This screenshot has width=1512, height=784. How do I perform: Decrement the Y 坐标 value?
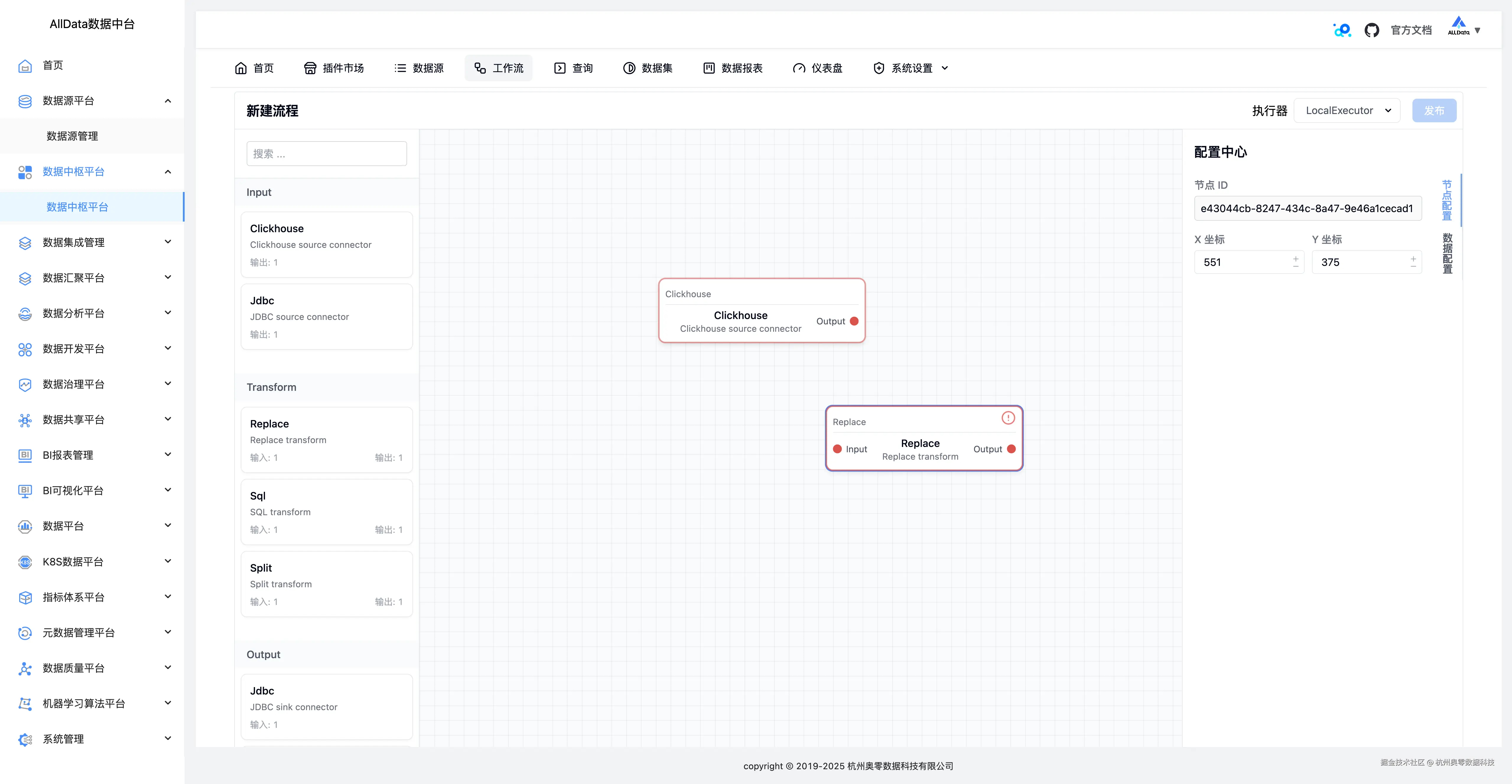pos(1413,266)
